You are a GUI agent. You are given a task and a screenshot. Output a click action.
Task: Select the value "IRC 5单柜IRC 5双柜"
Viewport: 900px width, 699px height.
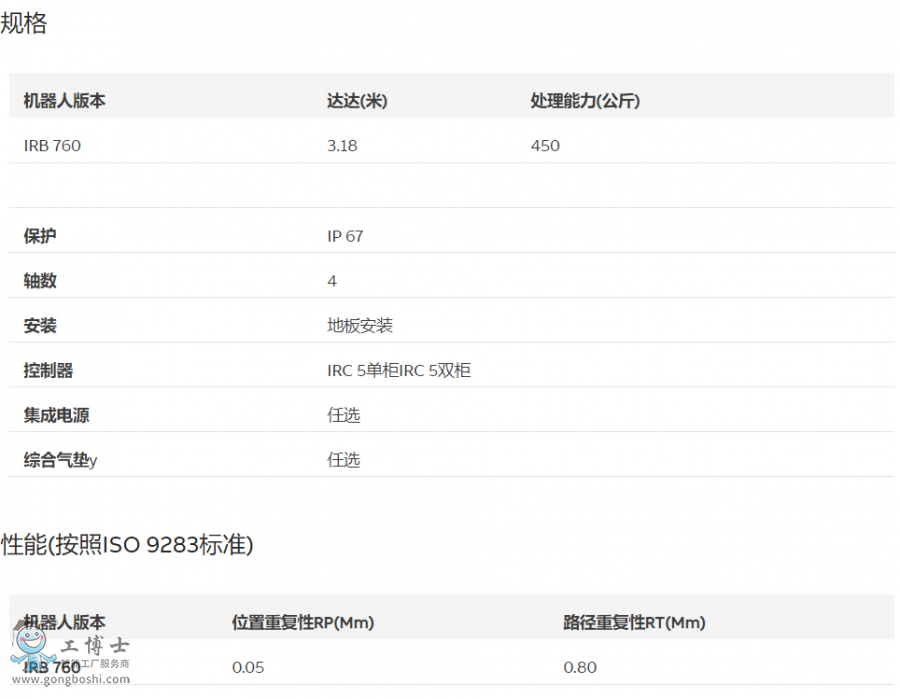pyautogui.click(x=399, y=370)
